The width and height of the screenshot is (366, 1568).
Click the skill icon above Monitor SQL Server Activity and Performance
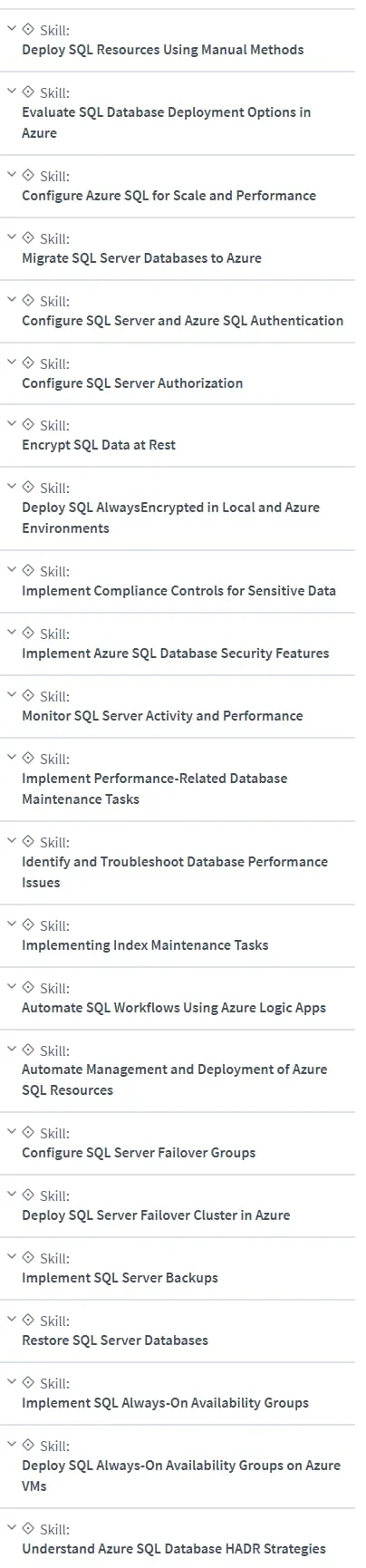coord(28,695)
